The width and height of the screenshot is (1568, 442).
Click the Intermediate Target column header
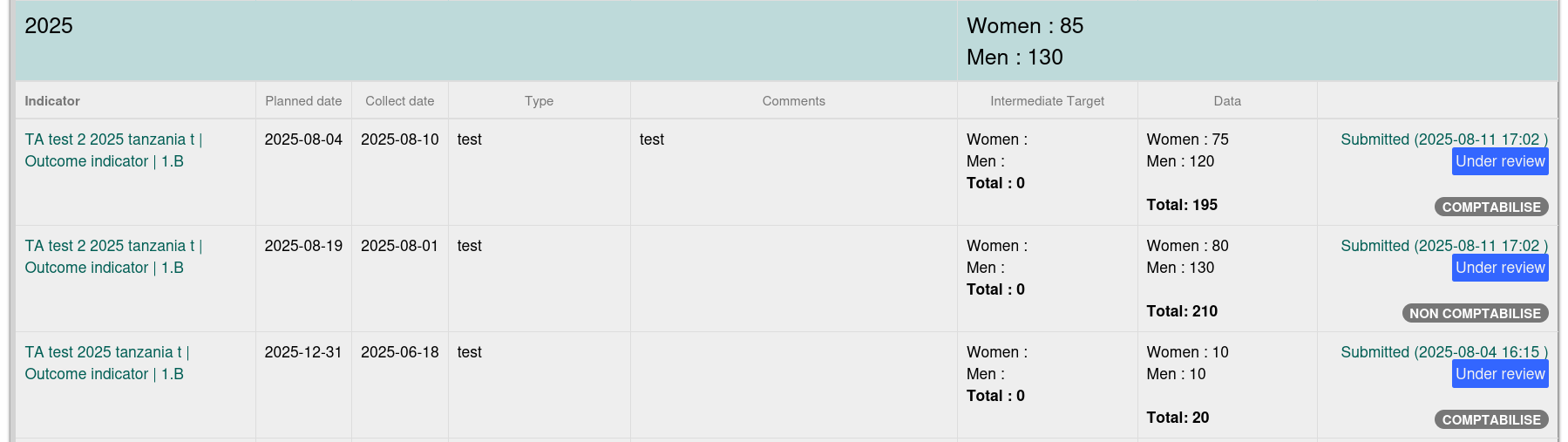coord(1048,101)
